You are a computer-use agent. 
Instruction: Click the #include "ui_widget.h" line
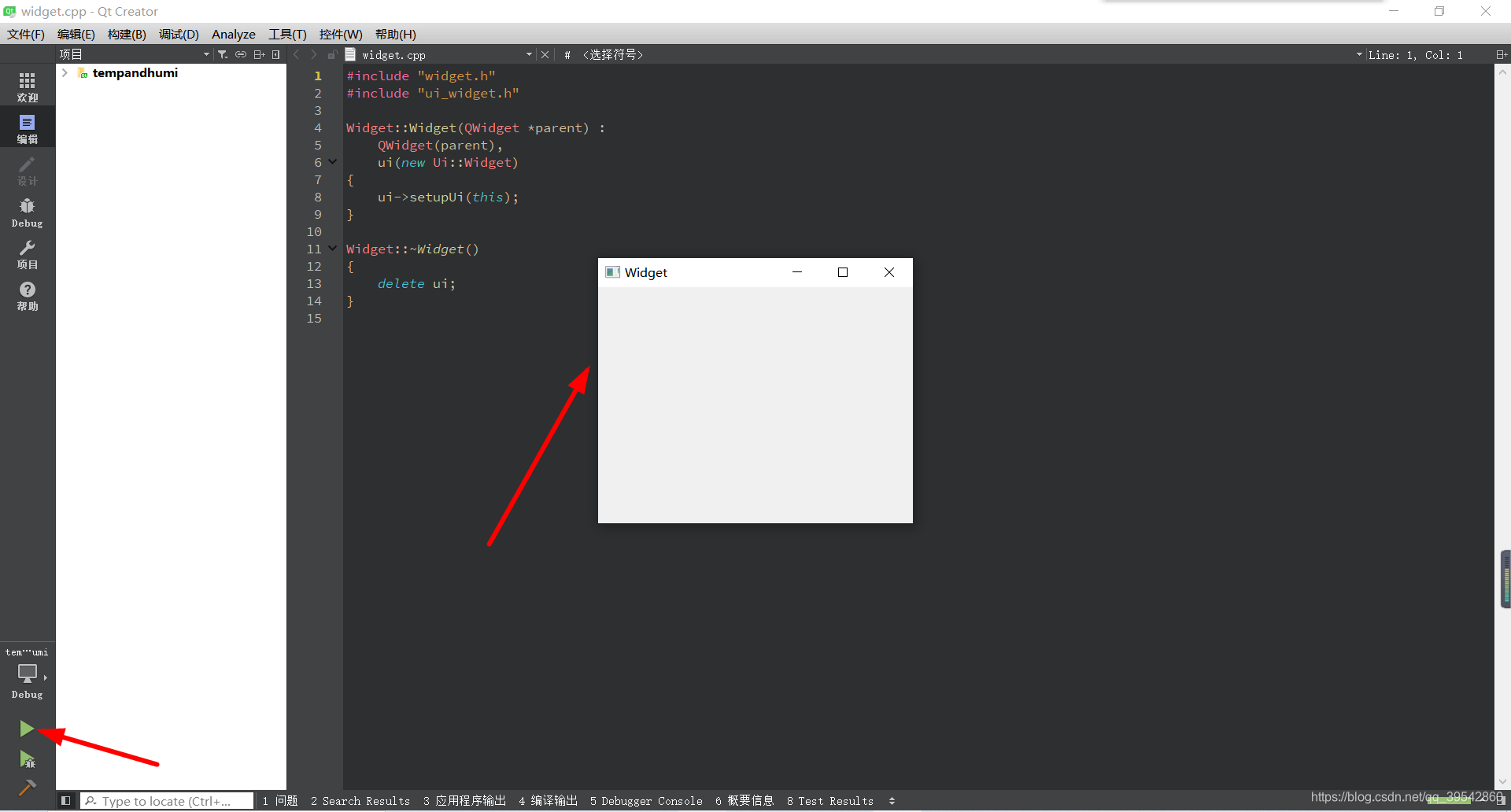[x=433, y=93]
